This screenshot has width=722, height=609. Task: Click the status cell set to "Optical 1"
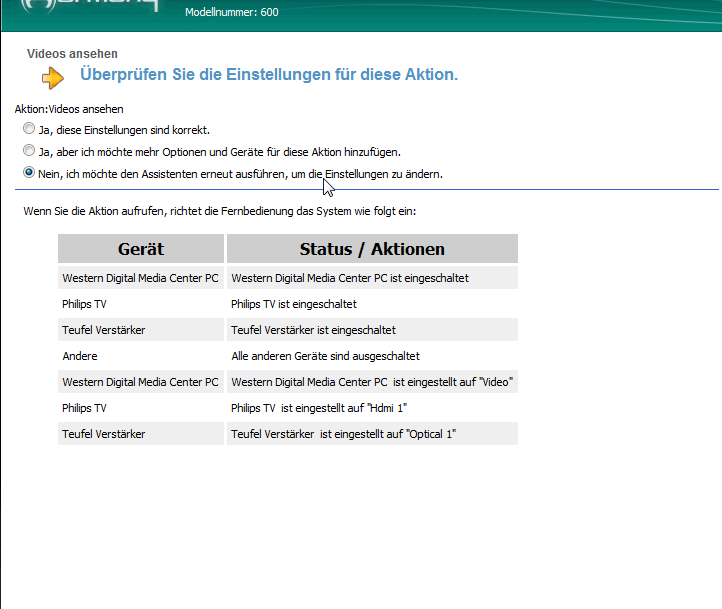(343, 434)
